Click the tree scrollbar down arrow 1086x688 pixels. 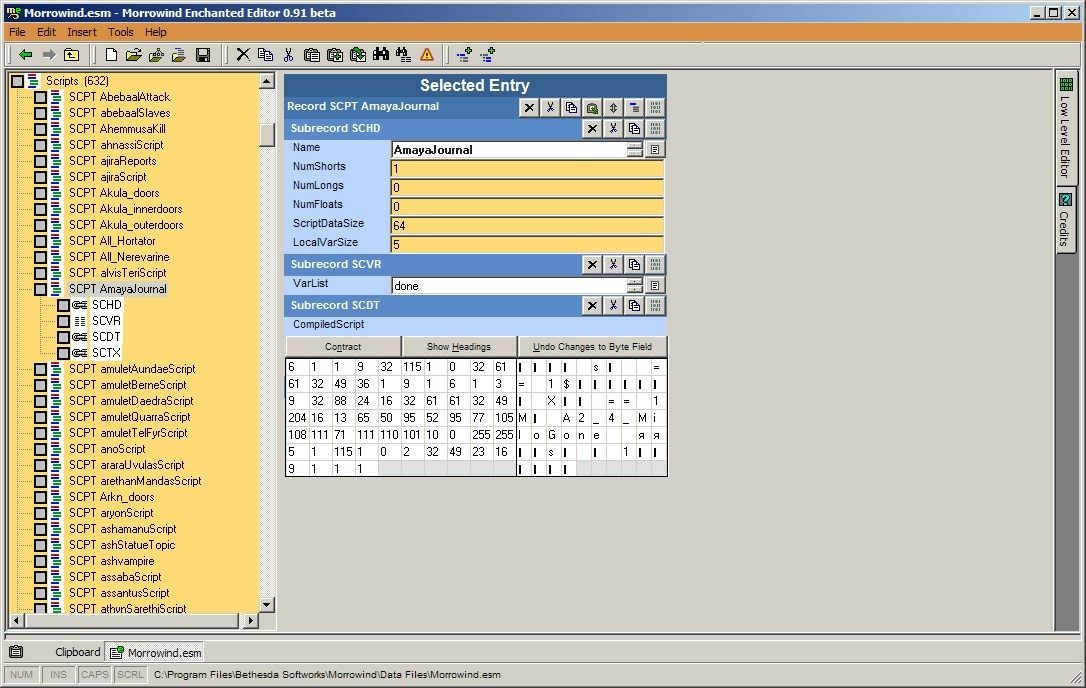[x=267, y=605]
